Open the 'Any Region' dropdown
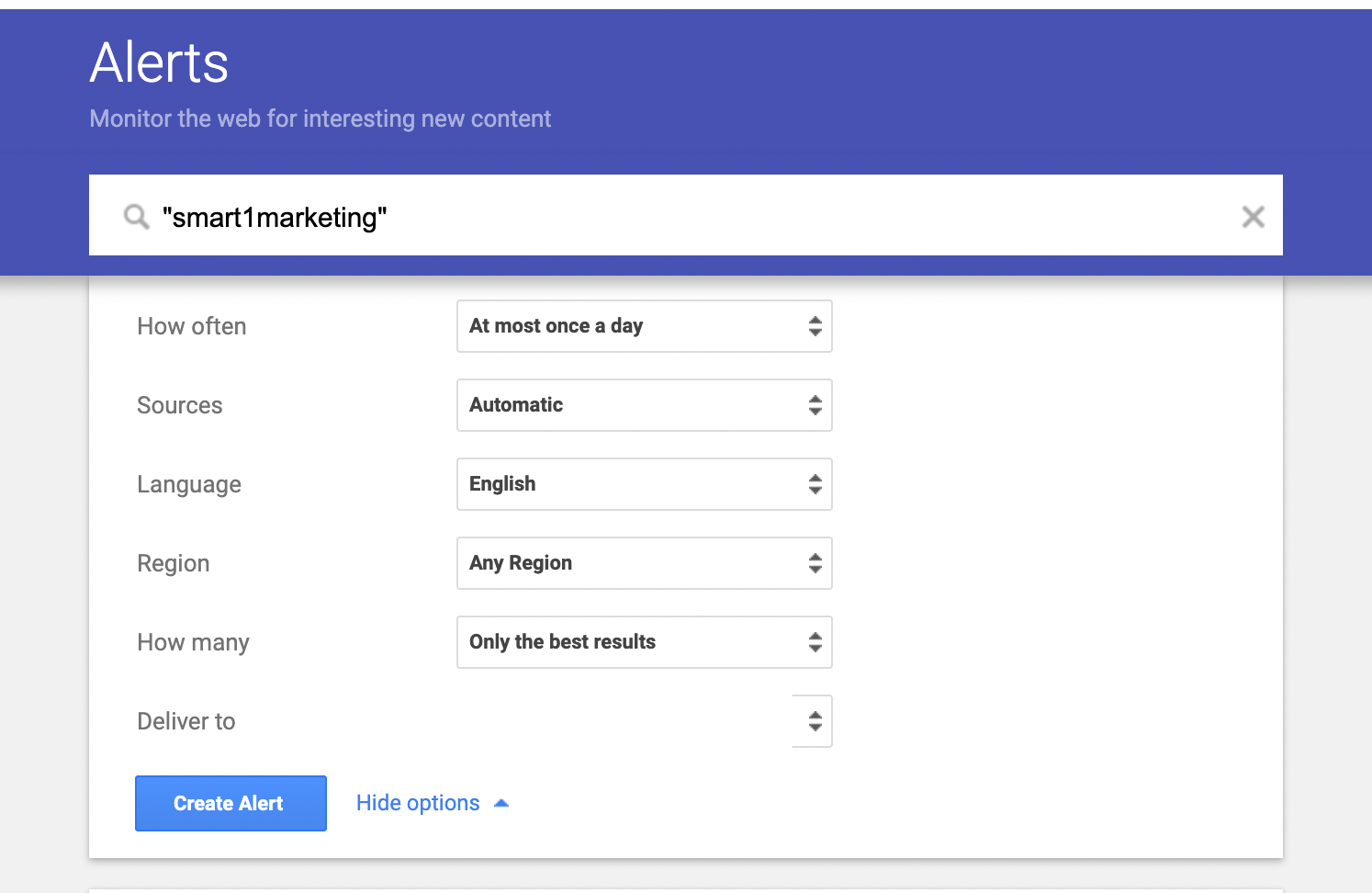Viewport: 1372px width, 893px height. pyautogui.click(x=643, y=563)
